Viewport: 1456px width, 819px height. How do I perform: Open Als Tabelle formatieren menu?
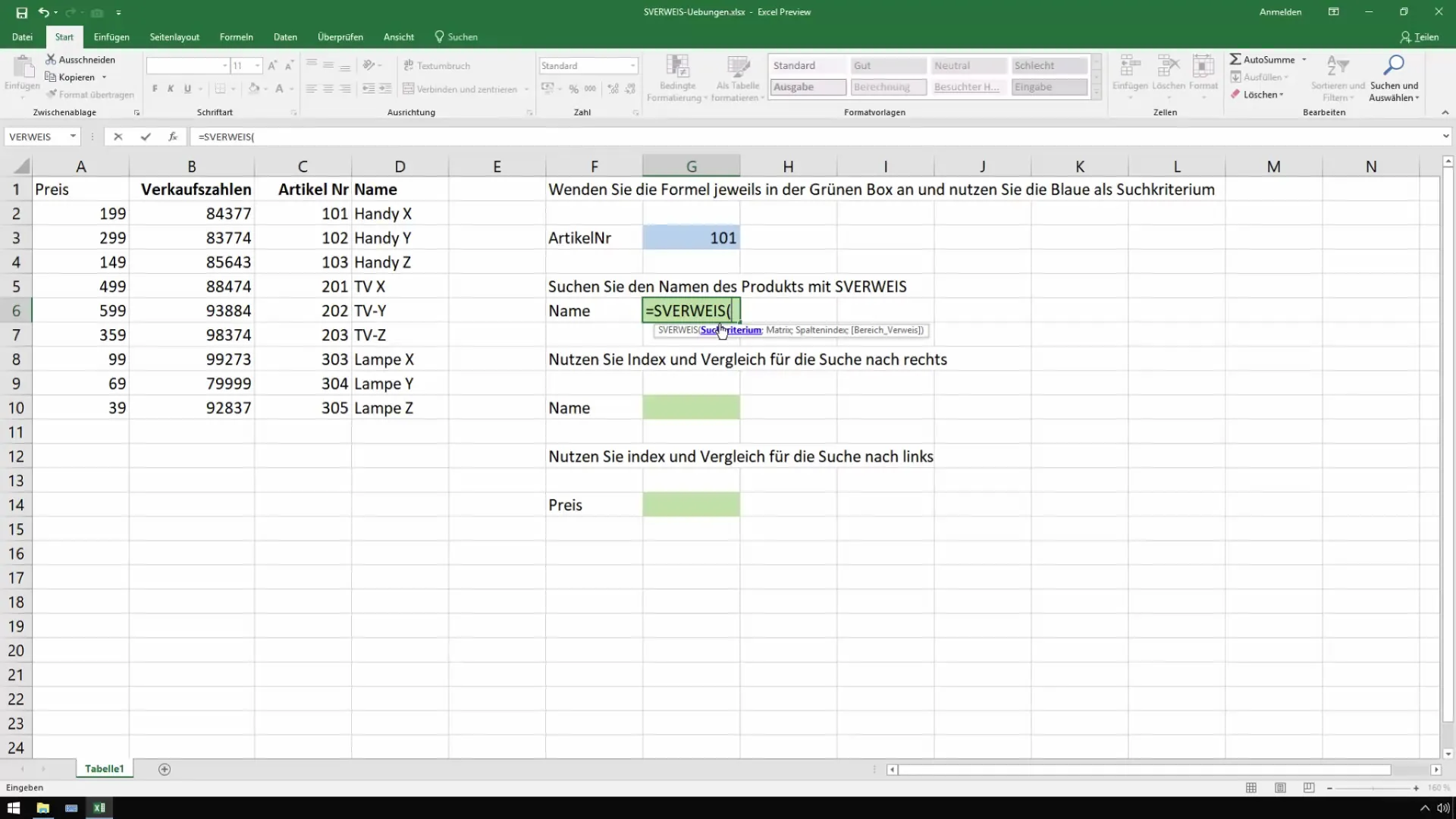click(x=738, y=78)
